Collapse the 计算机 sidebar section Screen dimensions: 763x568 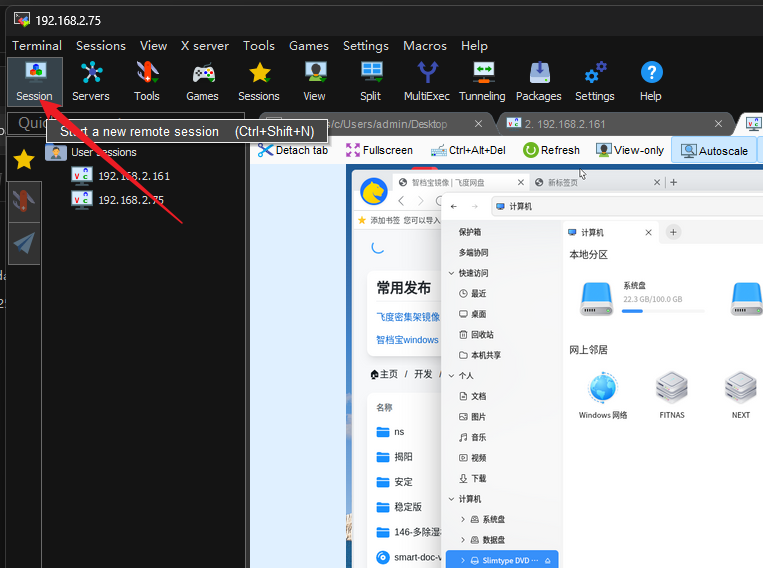point(451,499)
